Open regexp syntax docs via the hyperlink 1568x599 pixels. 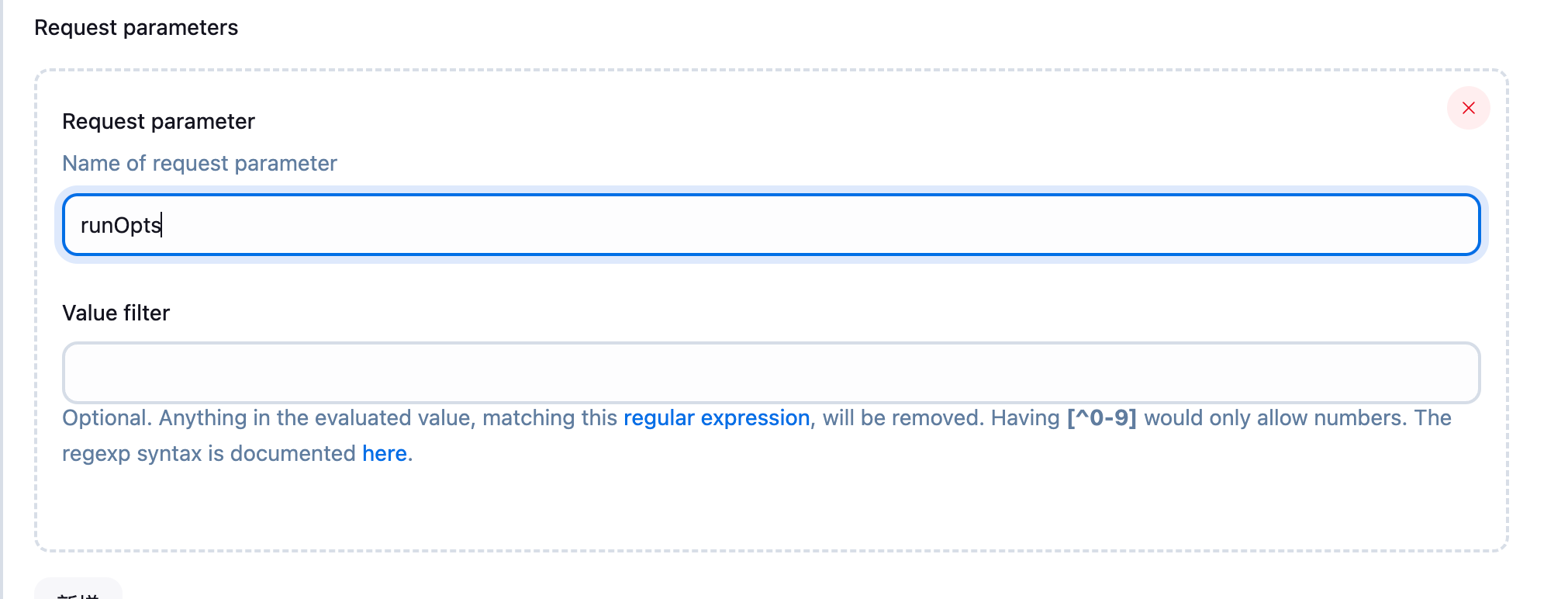(x=384, y=453)
